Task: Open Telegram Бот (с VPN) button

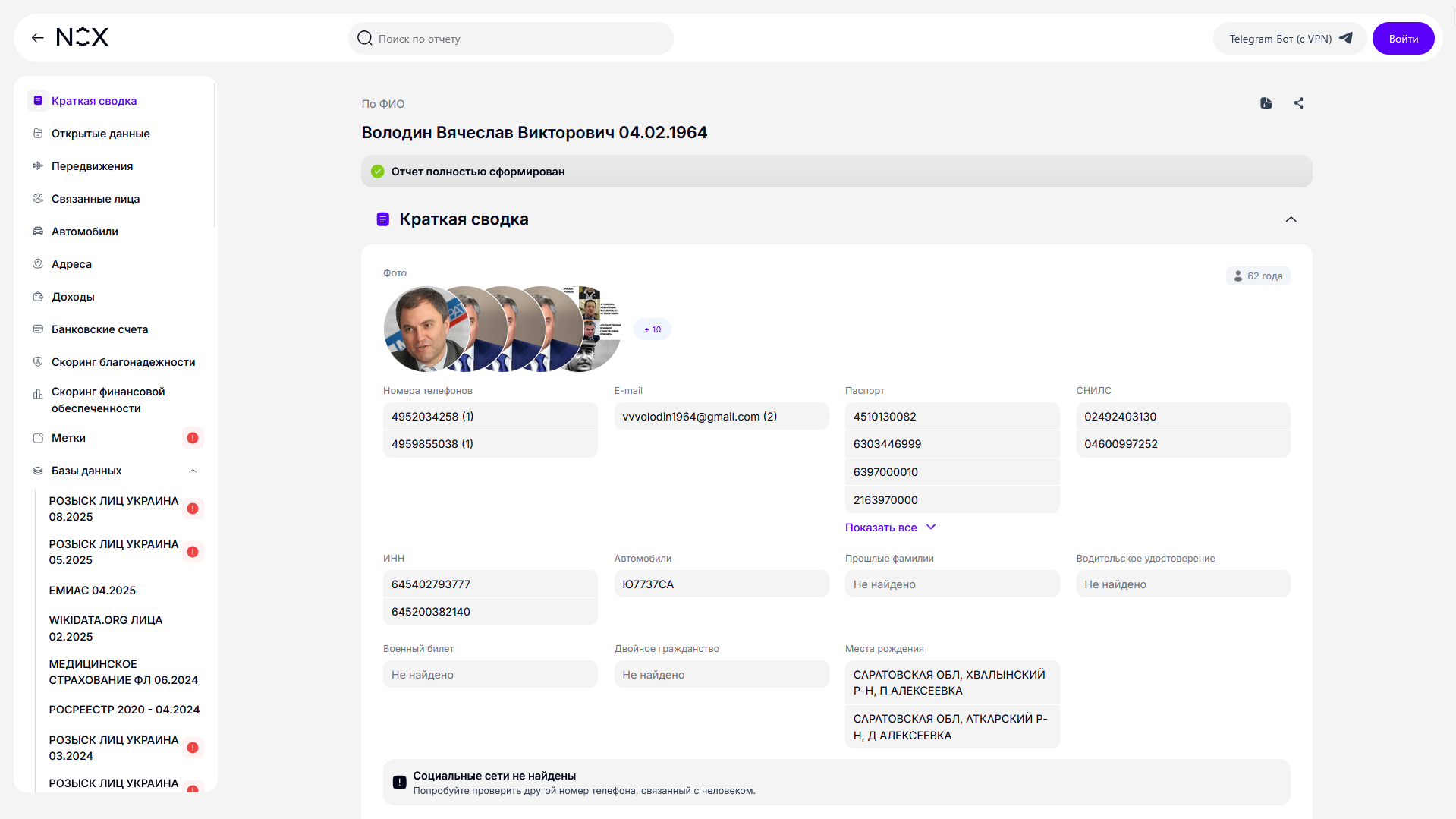Action: tap(1290, 39)
